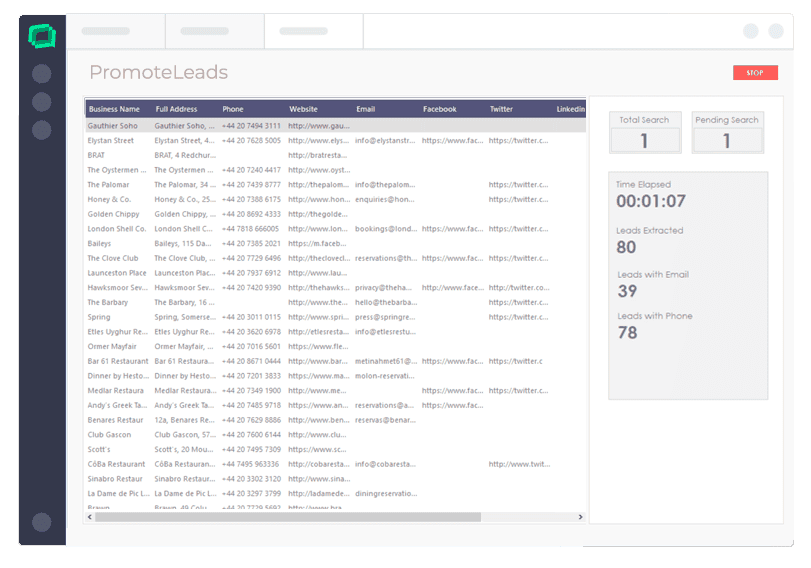Image resolution: width=811 pixels, height=568 pixels.
Task: Select the third circle icon in sidebar
Action: [42, 130]
